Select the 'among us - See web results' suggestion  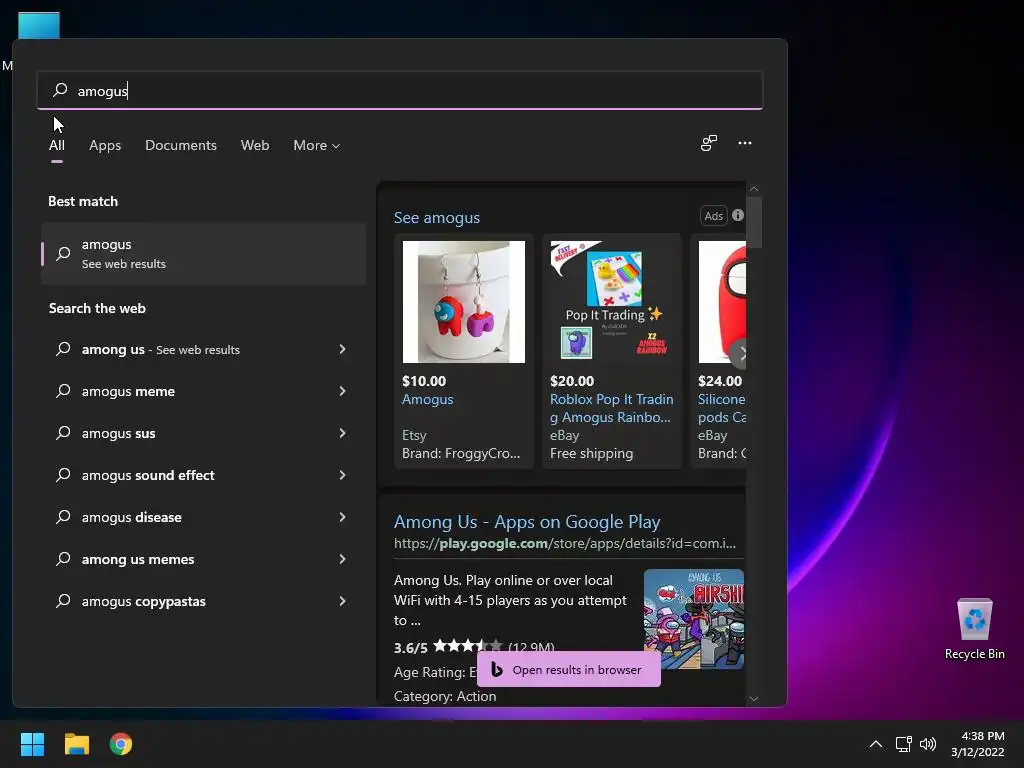pyautogui.click(x=161, y=349)
